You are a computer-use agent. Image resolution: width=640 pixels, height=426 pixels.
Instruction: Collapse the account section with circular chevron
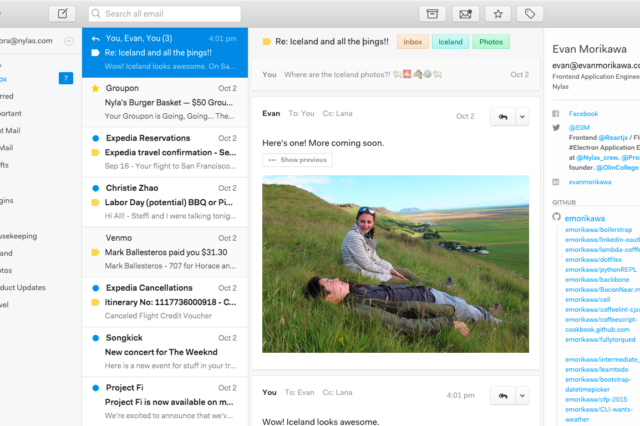pos(68,41)
